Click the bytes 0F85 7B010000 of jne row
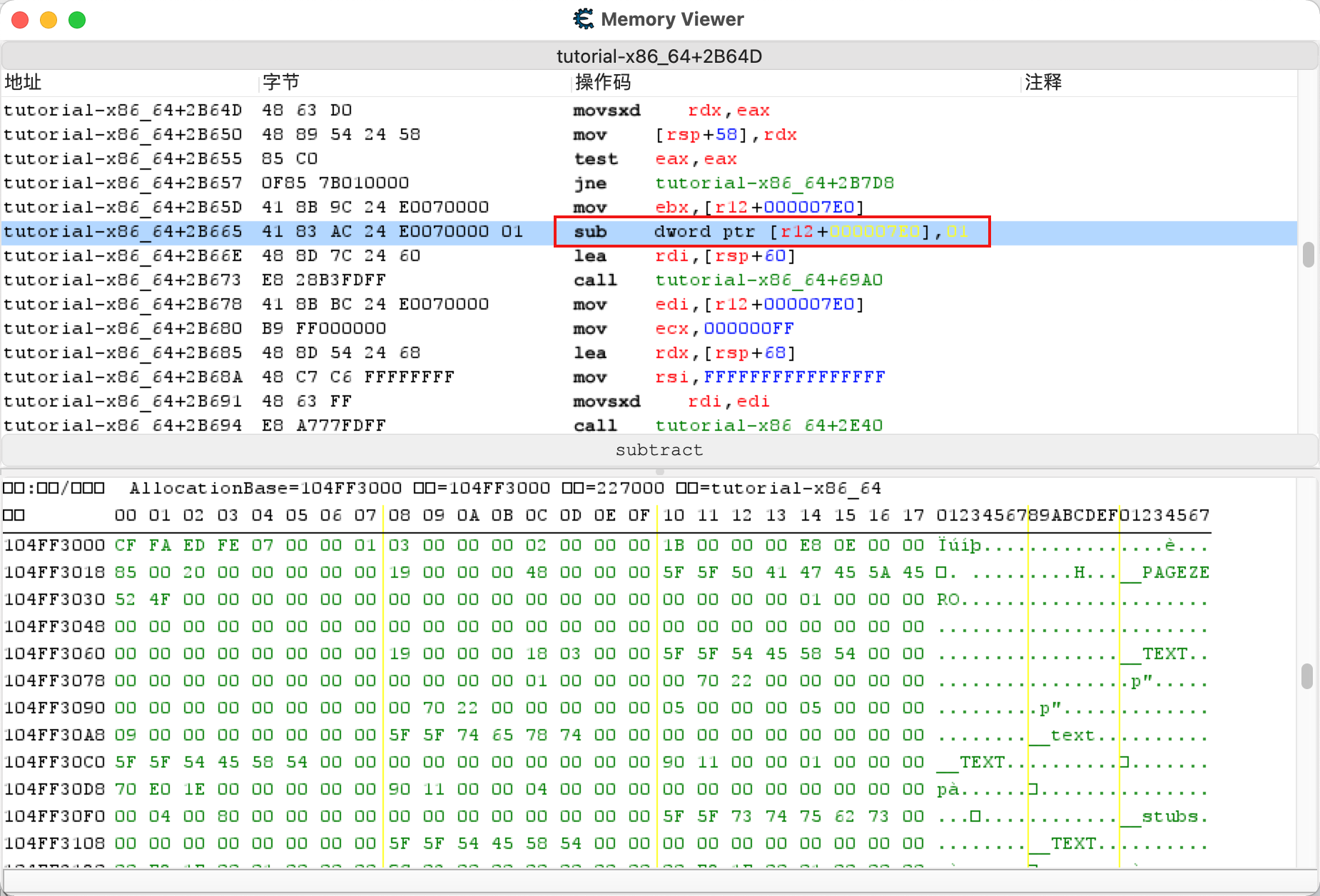1320x896 pixels. [335, 183]
